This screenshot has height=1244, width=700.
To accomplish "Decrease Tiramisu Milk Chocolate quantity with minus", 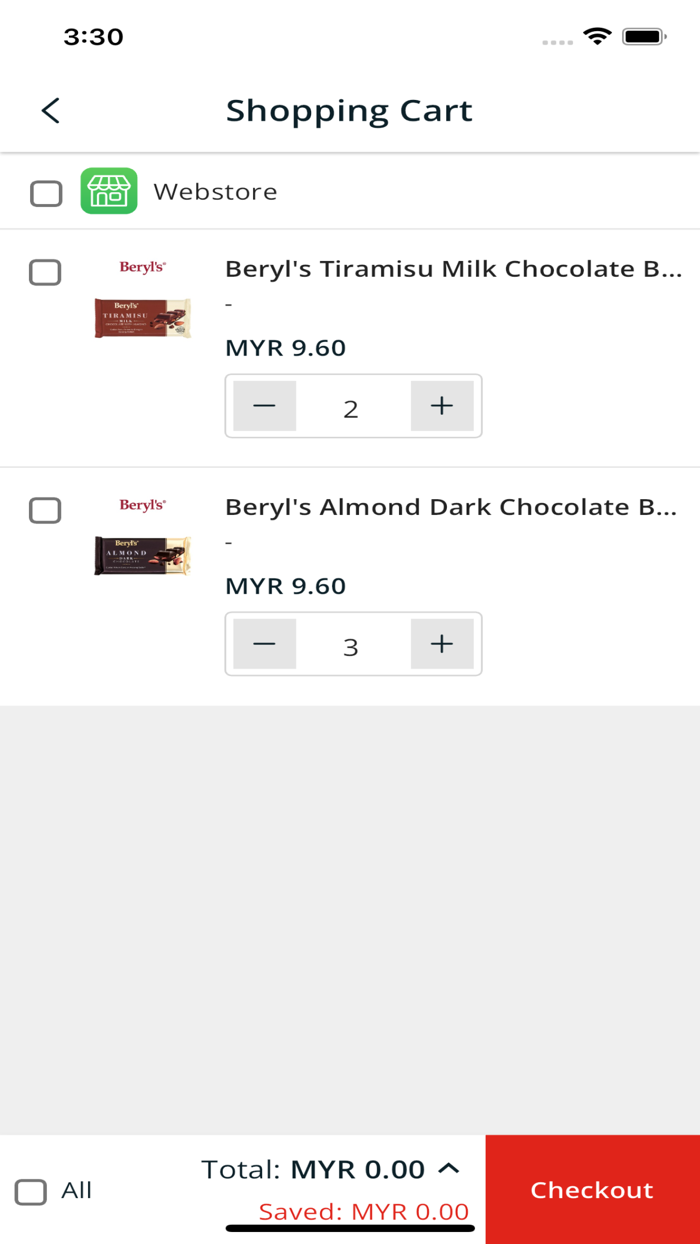I will [264, 406].
